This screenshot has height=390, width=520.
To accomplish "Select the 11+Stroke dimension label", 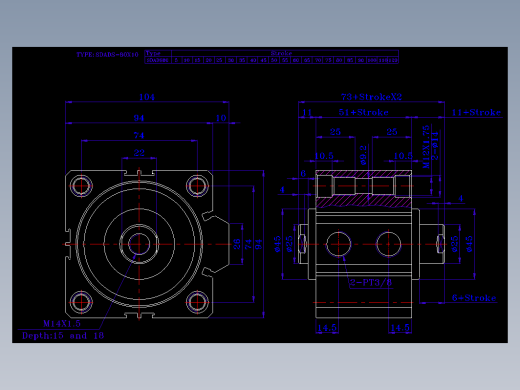I will coord(476,112).
